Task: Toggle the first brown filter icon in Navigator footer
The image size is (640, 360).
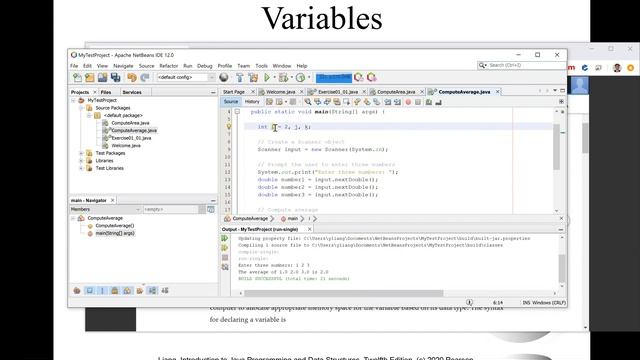Action: pyautogui.click(x=77, y=291)
